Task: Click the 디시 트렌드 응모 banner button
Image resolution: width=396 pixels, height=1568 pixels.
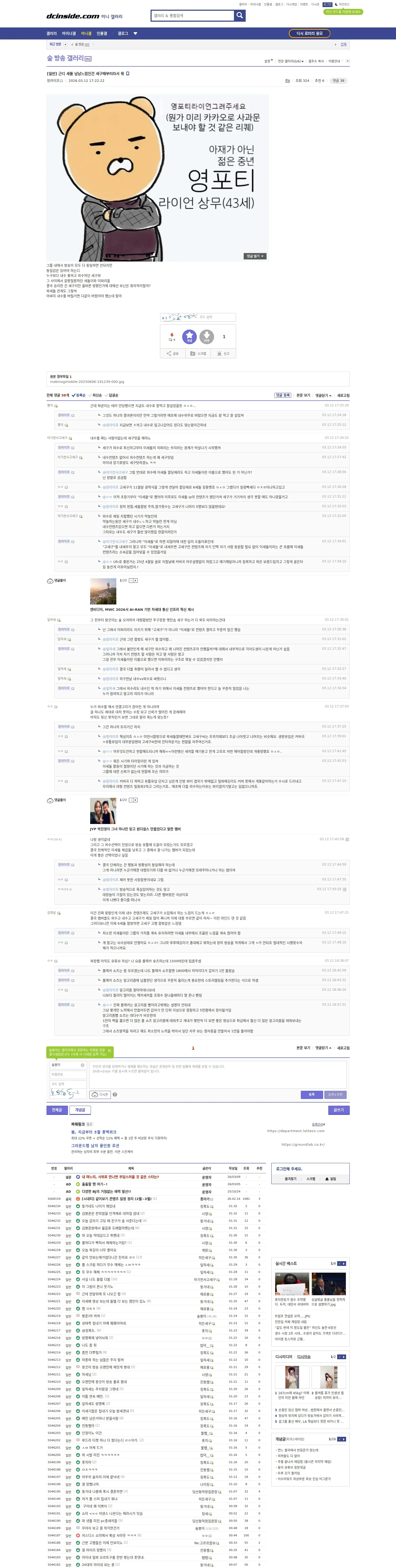Action: click(x=309, y=33)
